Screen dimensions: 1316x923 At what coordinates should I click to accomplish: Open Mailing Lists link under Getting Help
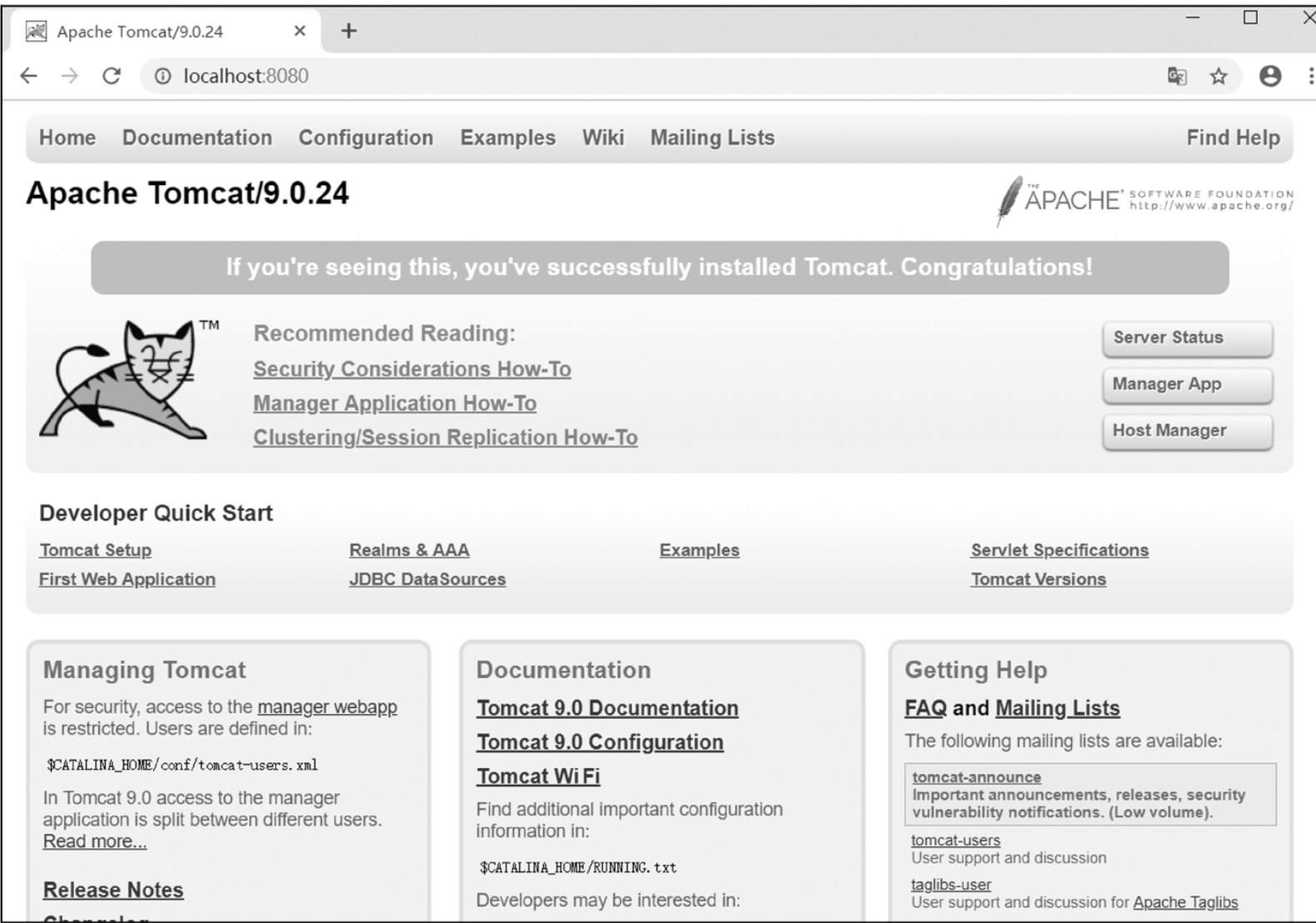pyautogui.click(x=1058, y=708)
